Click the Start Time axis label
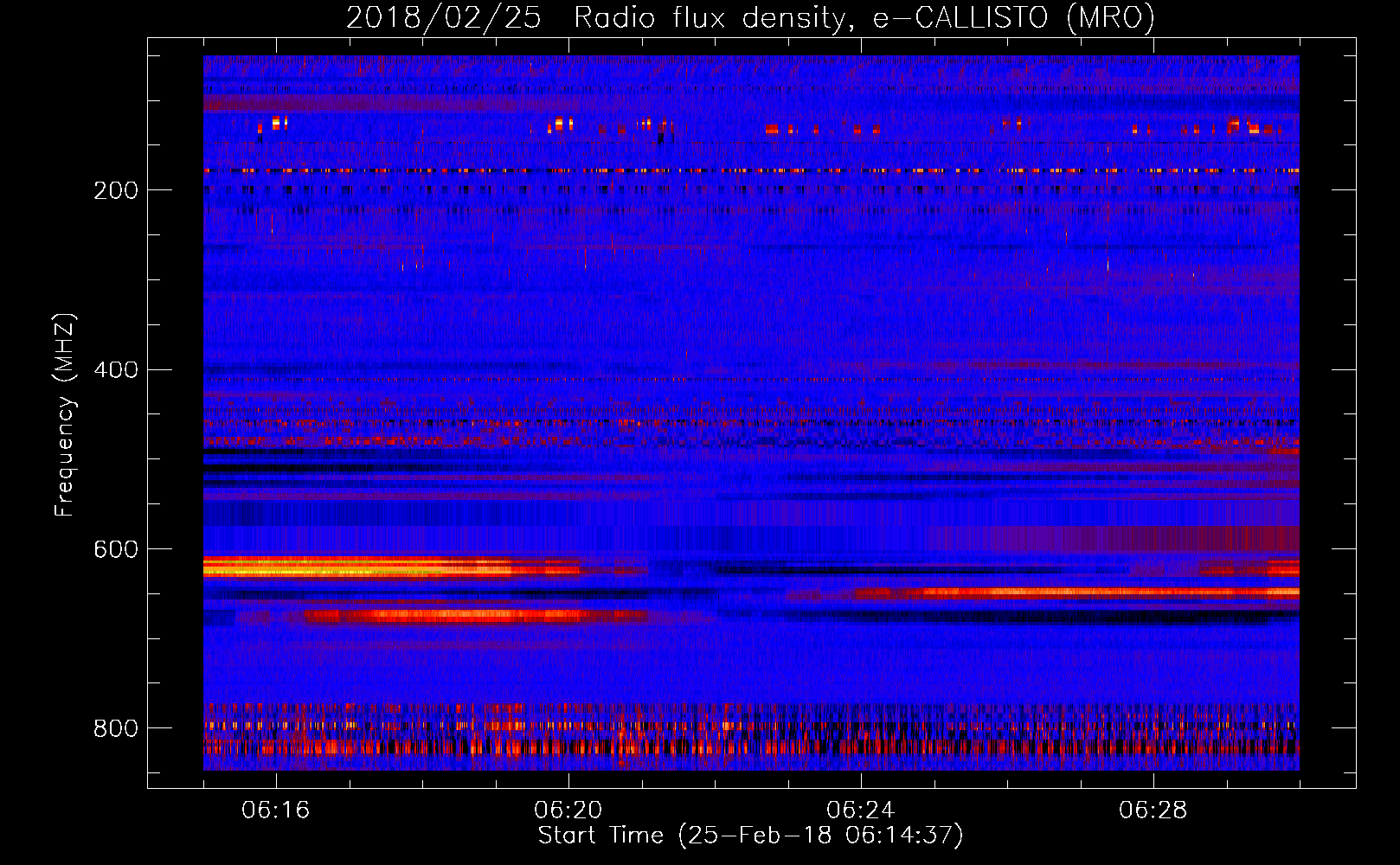 coord(750,836)
